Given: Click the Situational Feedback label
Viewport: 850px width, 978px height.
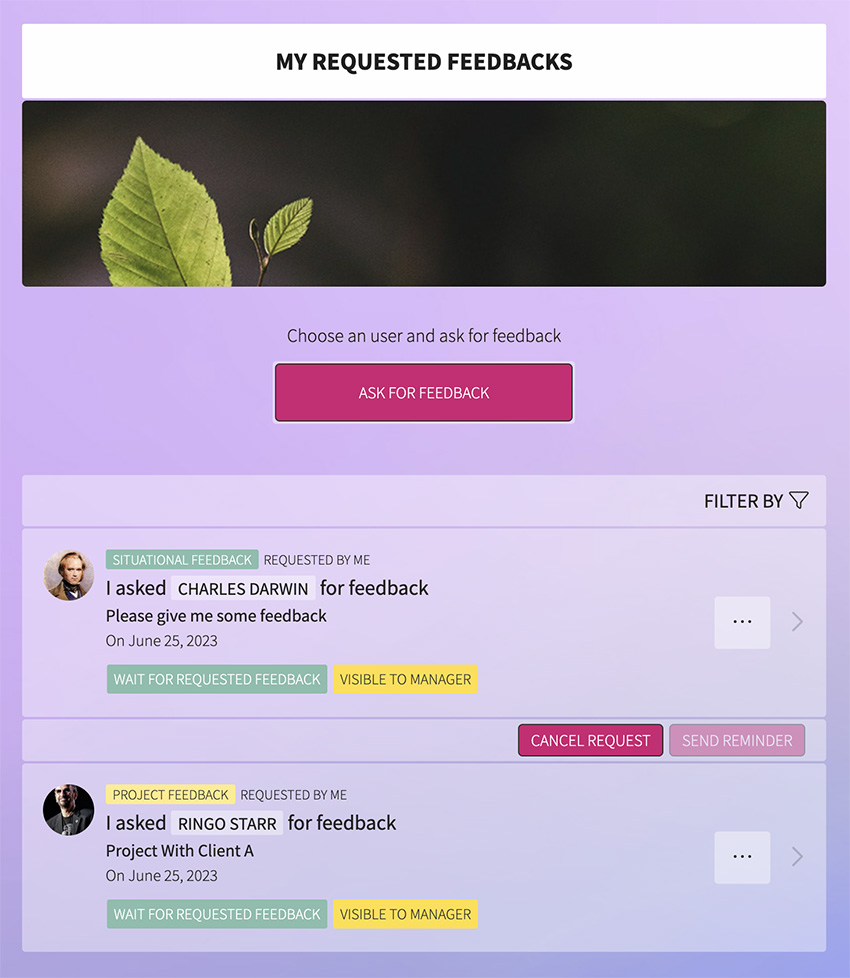Looking at the screenshot, I should pos(182,559).
